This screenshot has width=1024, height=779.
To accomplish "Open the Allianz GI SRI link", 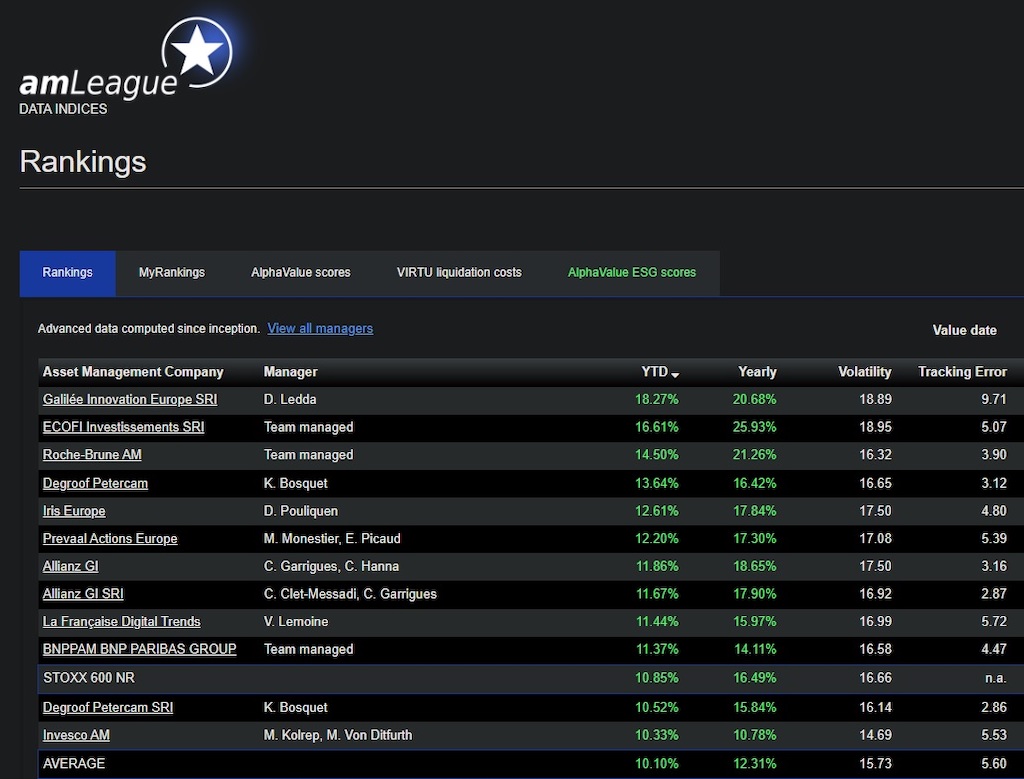I will 83,594.
